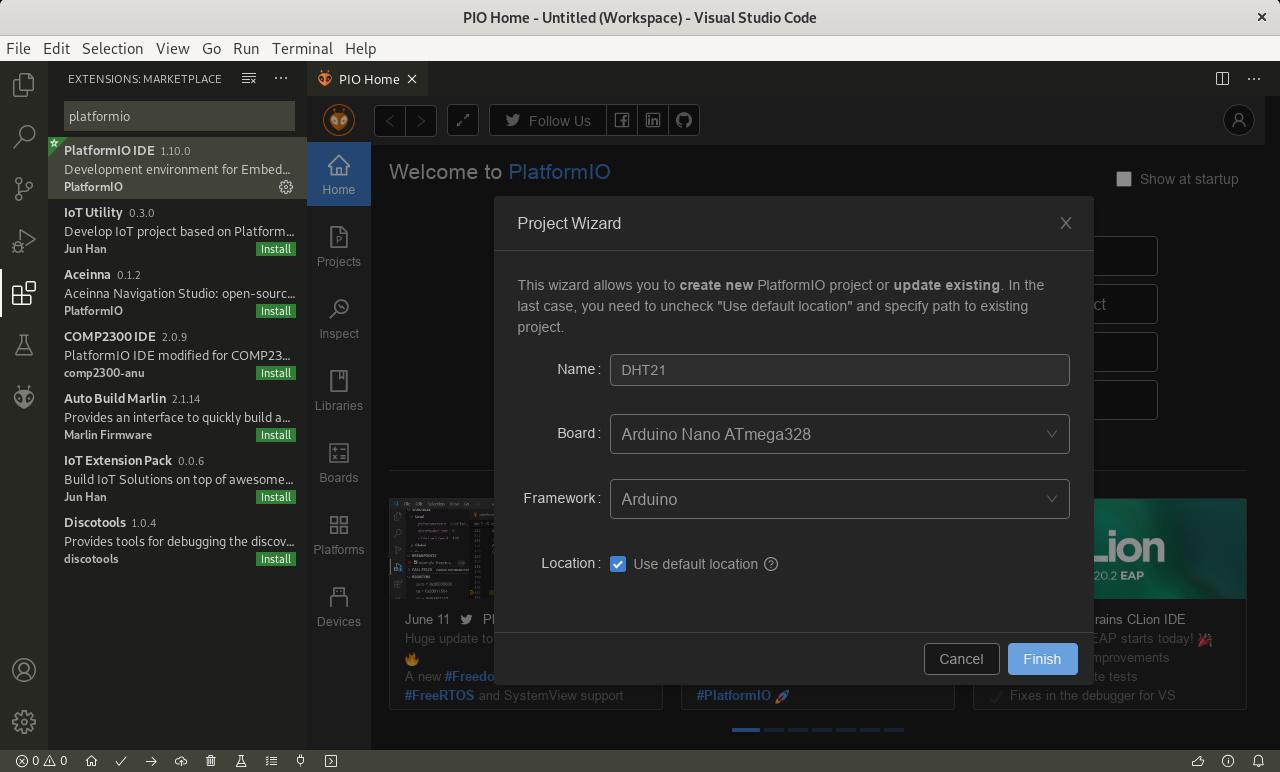
Task: Install the IoT Utility extension
Action: 276,249
